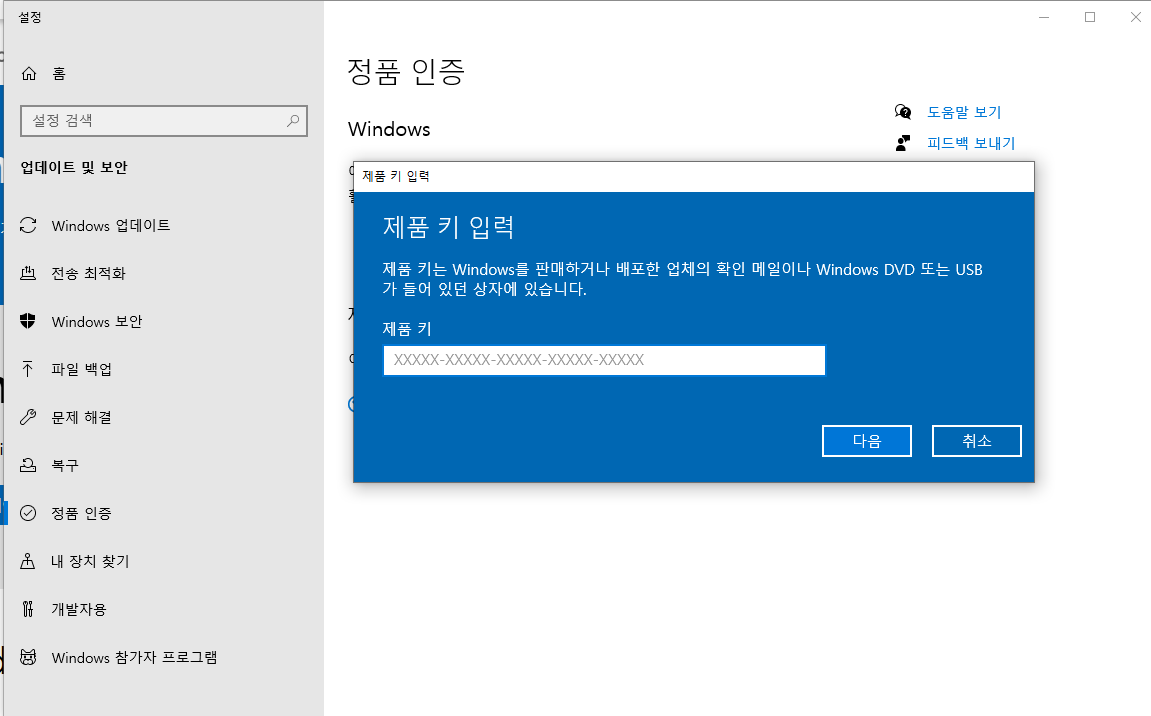Image resolution: width=1151 pixels, height=716 pixels.
Task: Click the 다음 button in dialog
Action: (867, 441)
